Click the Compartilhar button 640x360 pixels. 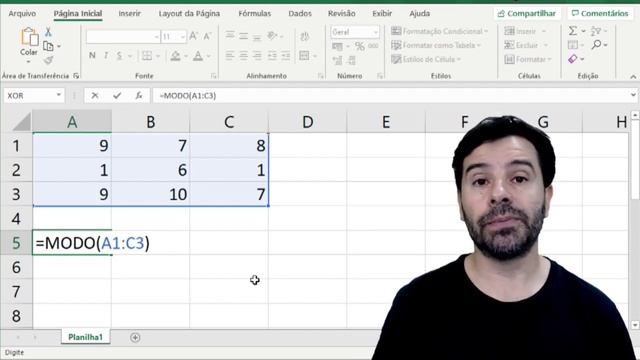coord(527,13)
